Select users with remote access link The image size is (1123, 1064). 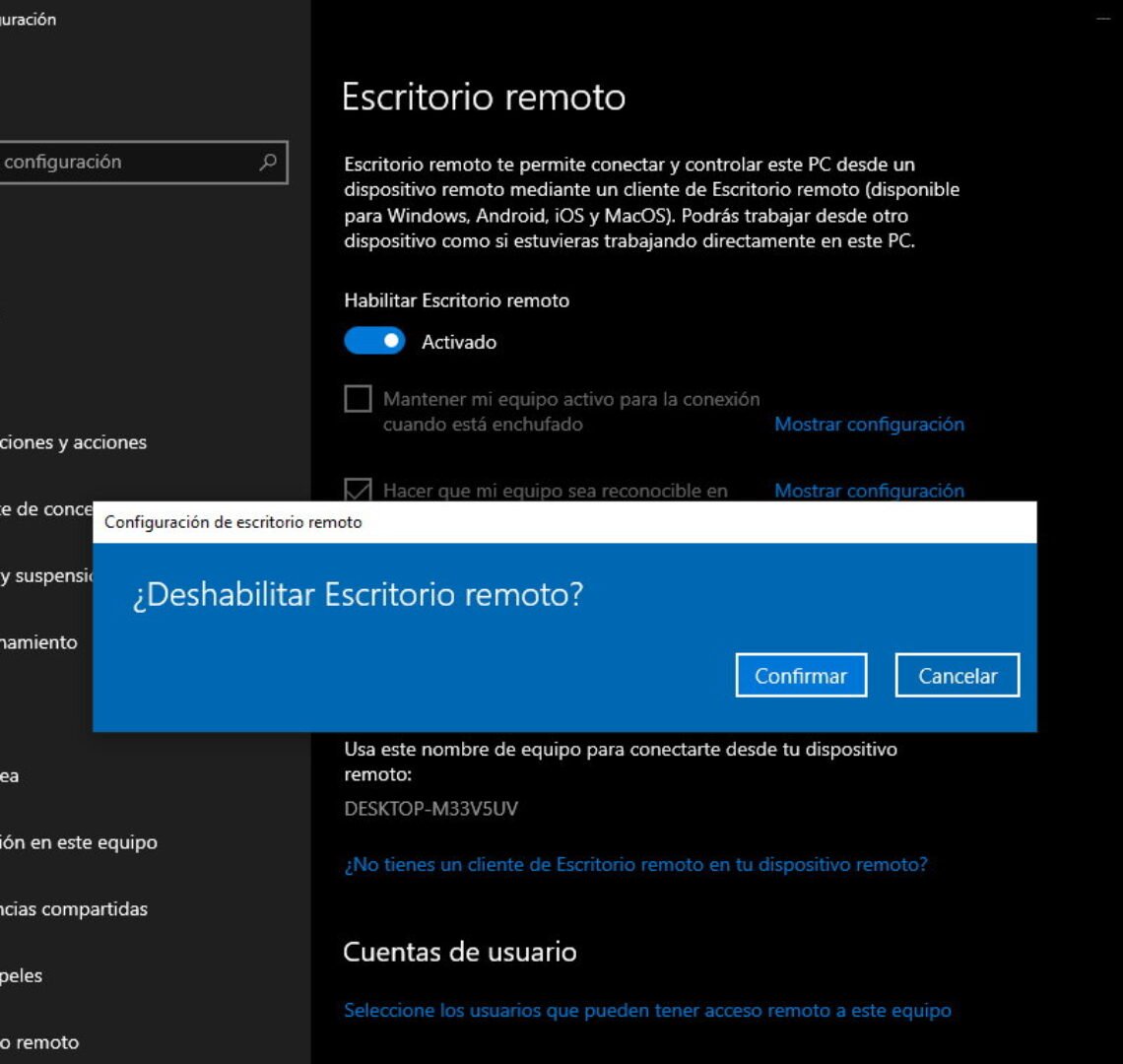[647, 1010]
